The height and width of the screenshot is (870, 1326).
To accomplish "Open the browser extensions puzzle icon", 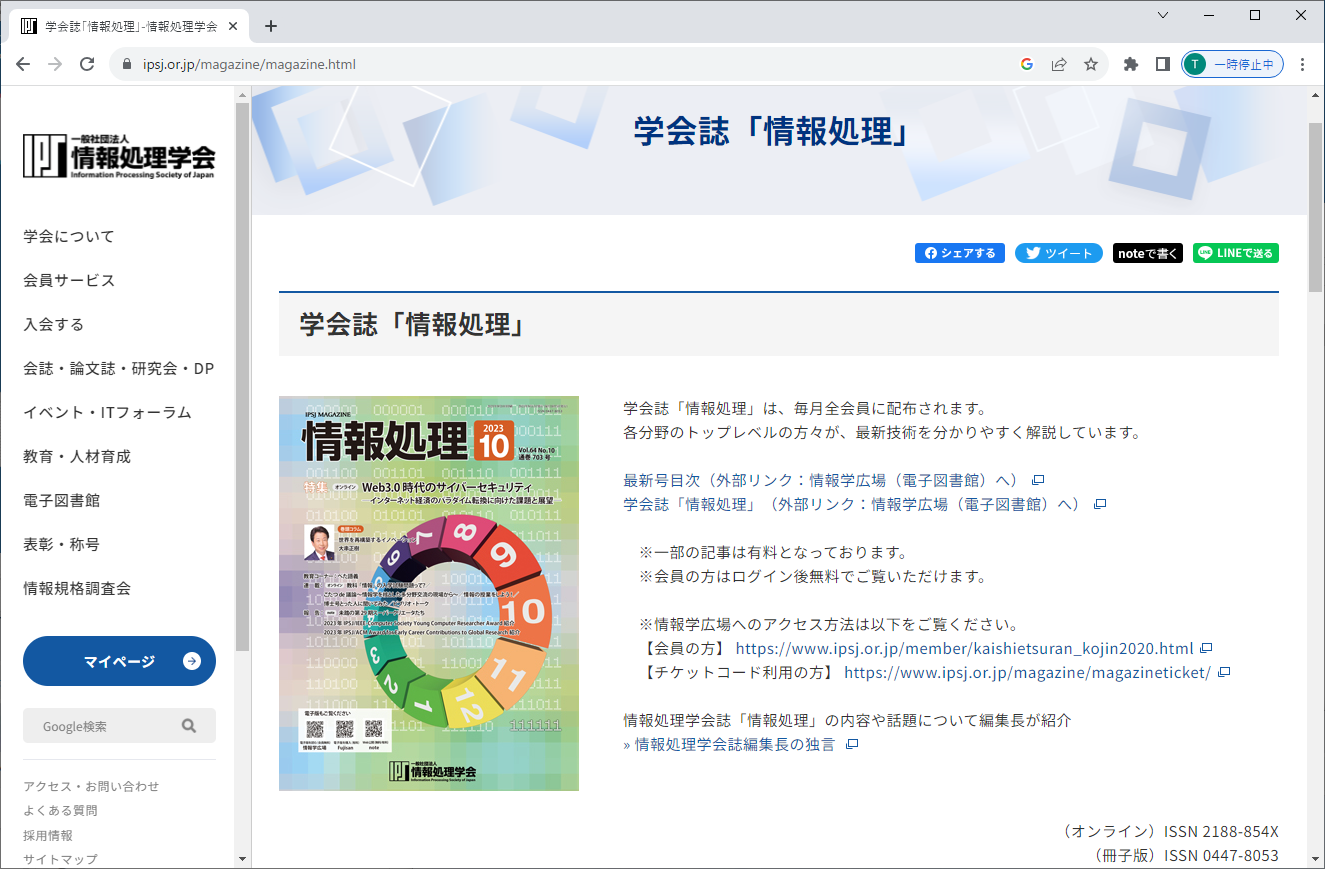I will click(1131, 64).
